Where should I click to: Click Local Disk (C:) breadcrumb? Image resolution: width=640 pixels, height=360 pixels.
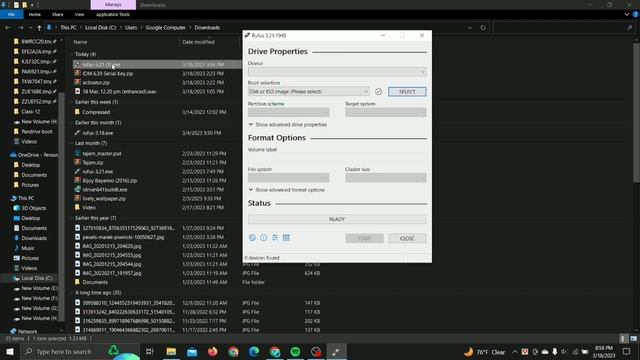(x=100, y=28)
